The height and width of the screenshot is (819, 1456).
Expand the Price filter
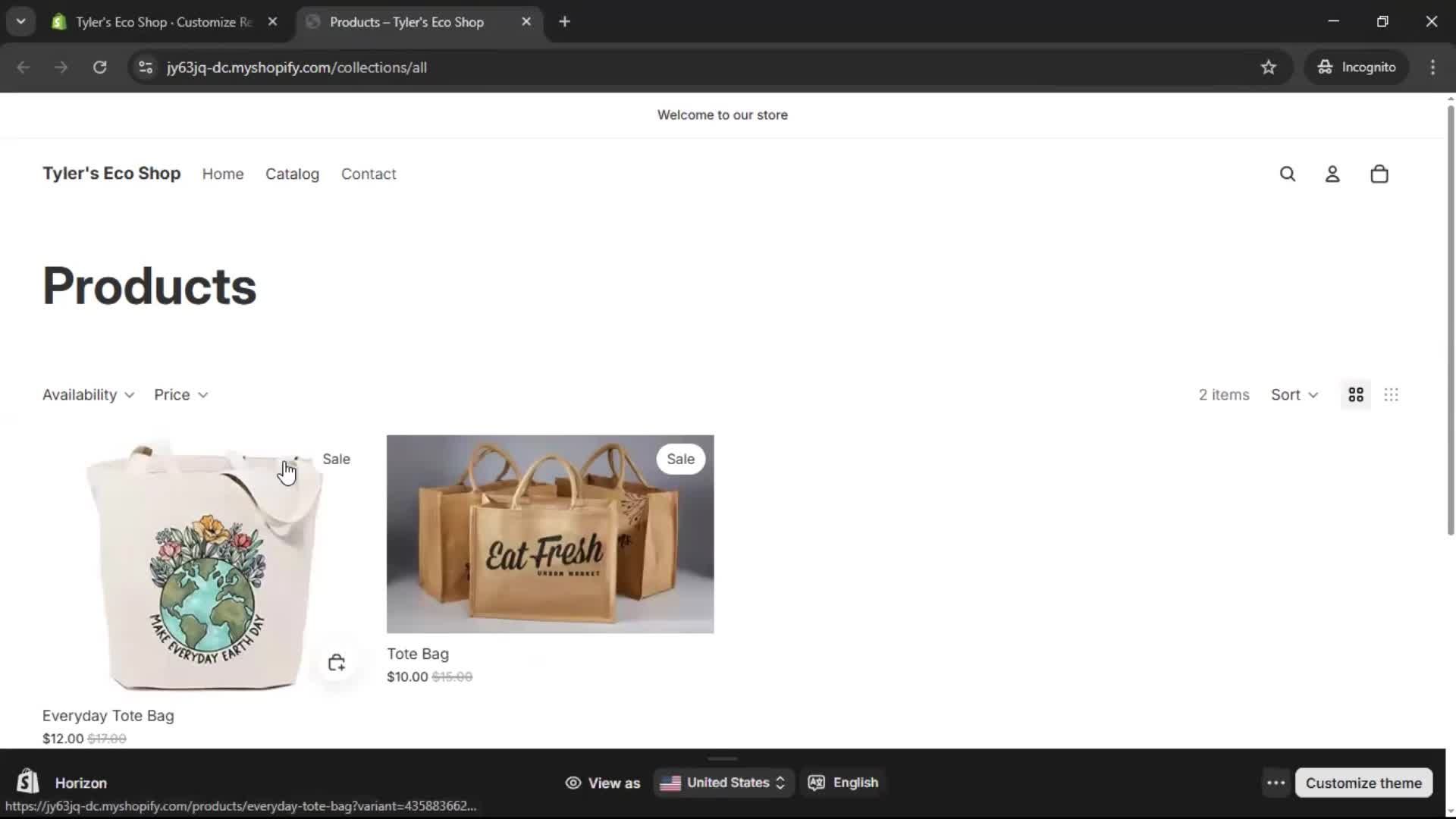[180, 394]
